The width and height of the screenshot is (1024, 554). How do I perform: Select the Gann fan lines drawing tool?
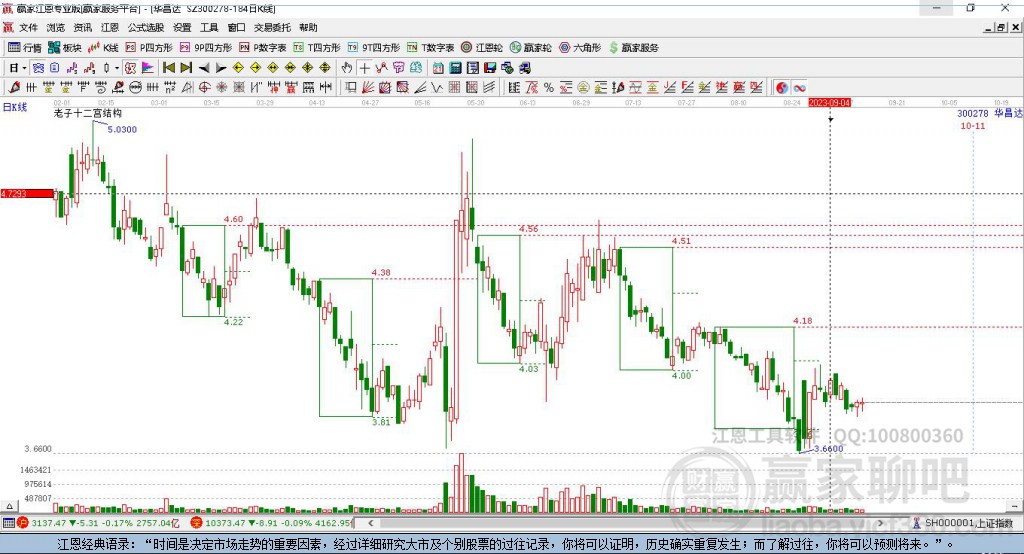[367, 88]
